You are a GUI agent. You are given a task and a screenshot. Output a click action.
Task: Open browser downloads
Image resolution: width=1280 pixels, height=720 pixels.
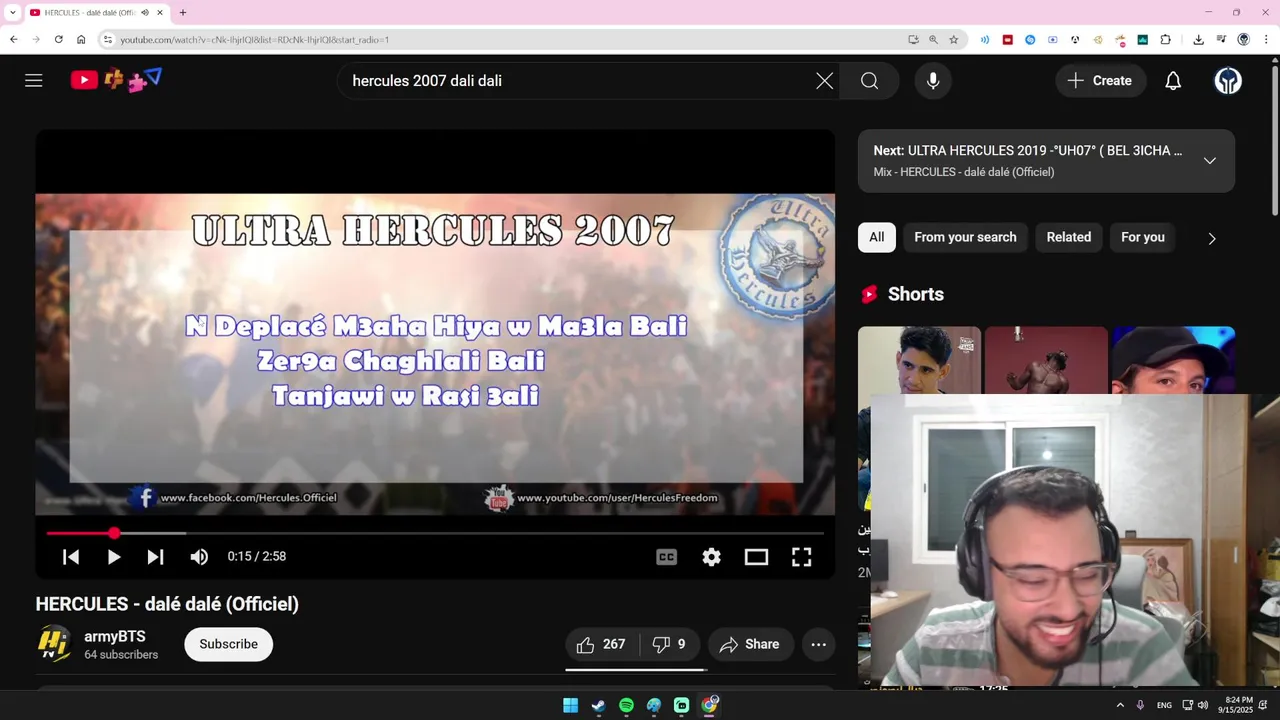1199,40
